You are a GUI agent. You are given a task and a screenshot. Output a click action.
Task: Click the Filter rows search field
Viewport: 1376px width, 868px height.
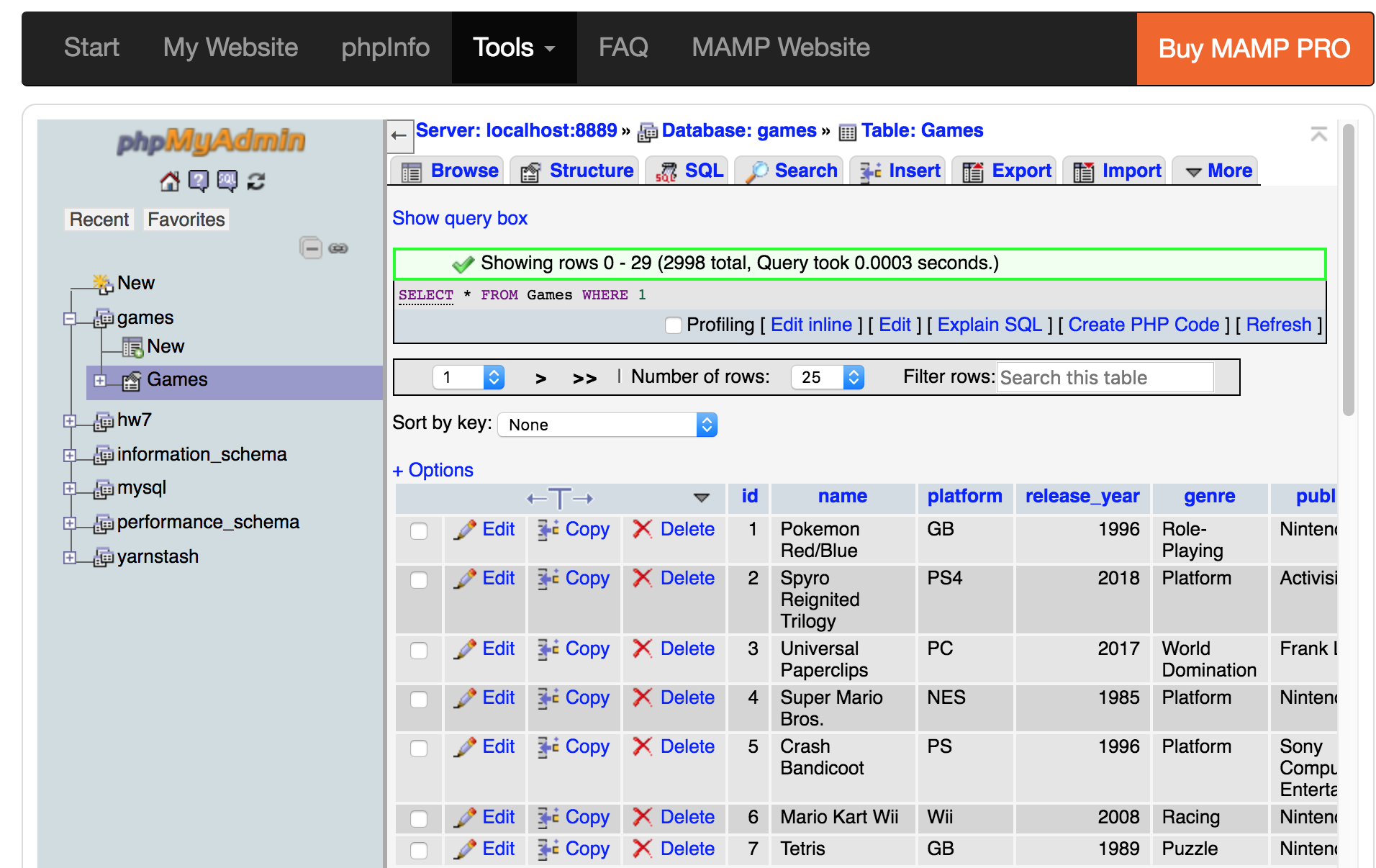tap(1105, 377)
